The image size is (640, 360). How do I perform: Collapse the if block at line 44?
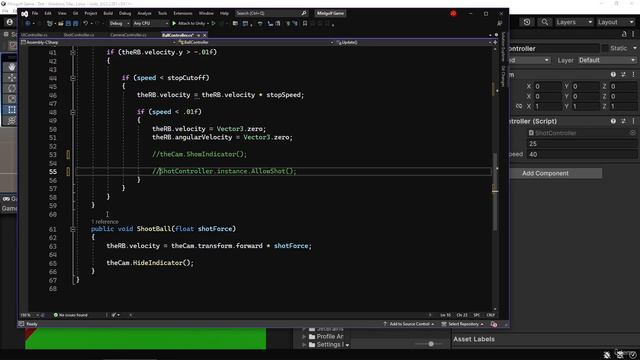(x=73, y=78)
